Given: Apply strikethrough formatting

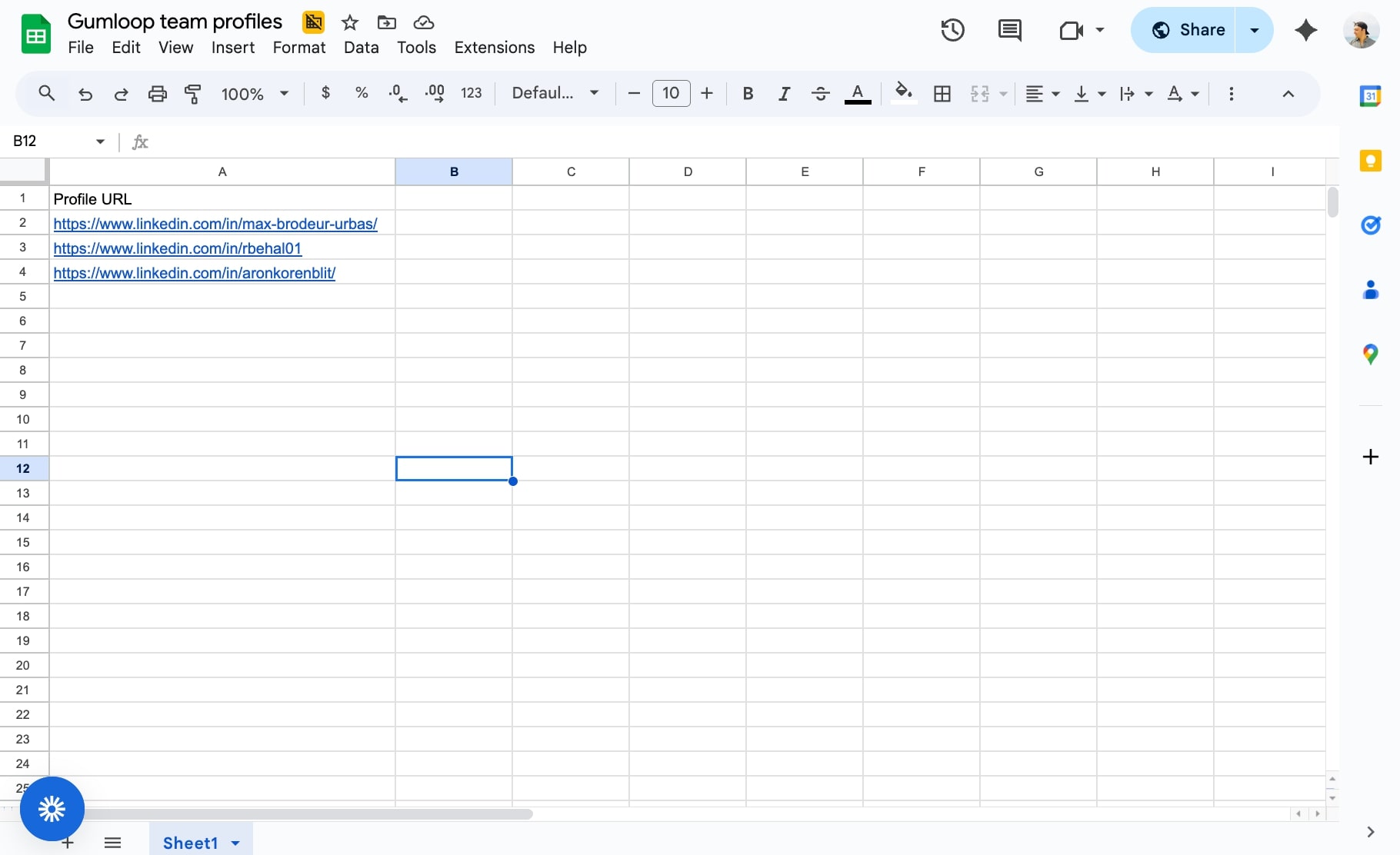Looking at the screenshot, I should pos(821,93).
